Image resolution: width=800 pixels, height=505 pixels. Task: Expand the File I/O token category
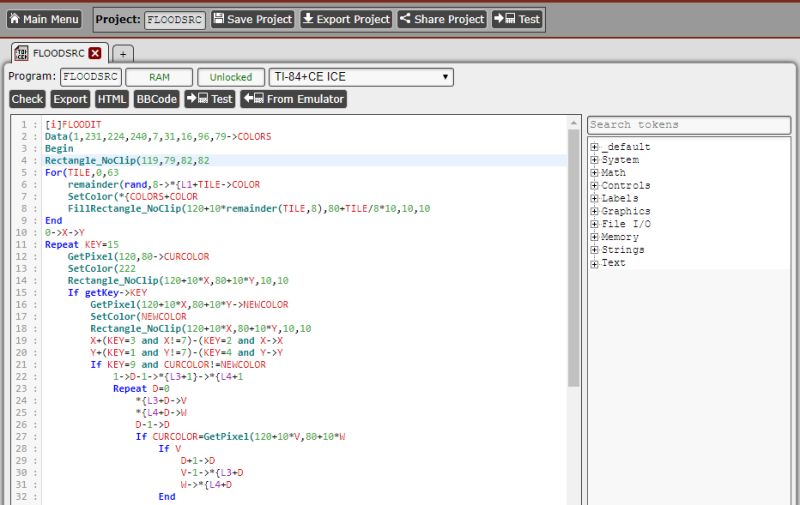[x=594, y=224]
